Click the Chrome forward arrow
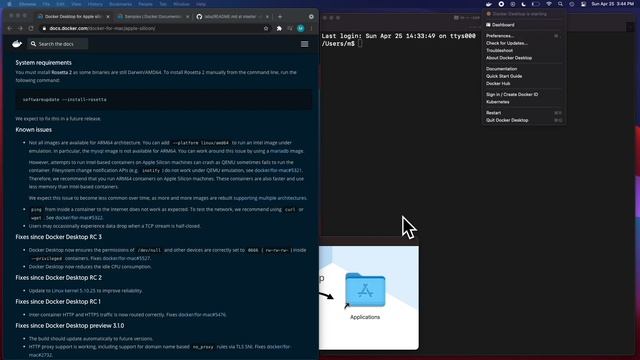Viewport: 640px width, 360px height. point(20,29)
